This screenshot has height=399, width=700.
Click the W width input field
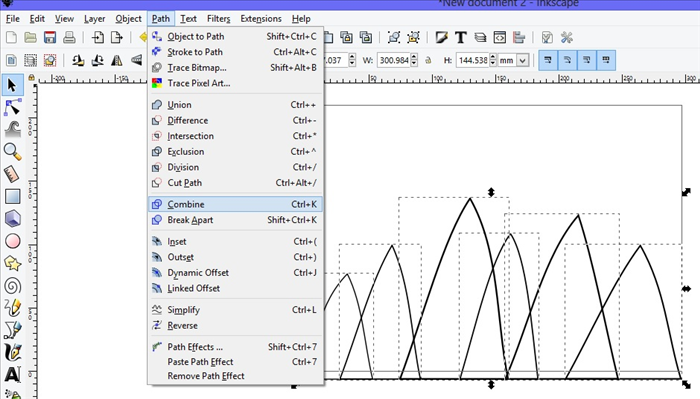click(x=394, y=60)
